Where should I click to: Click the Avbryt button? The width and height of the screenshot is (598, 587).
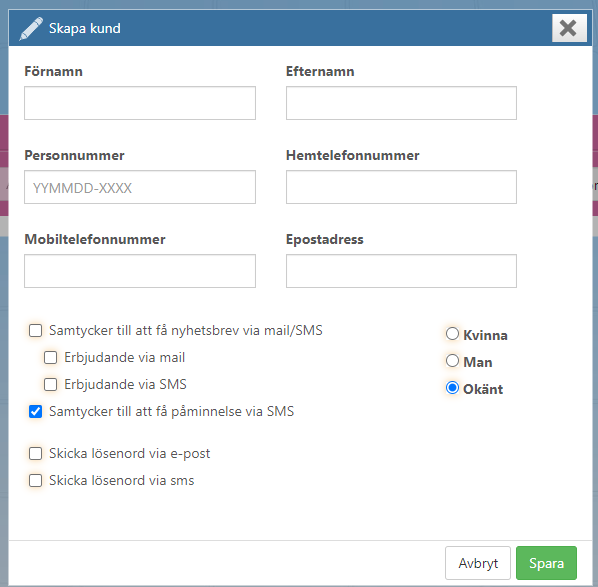477,563
